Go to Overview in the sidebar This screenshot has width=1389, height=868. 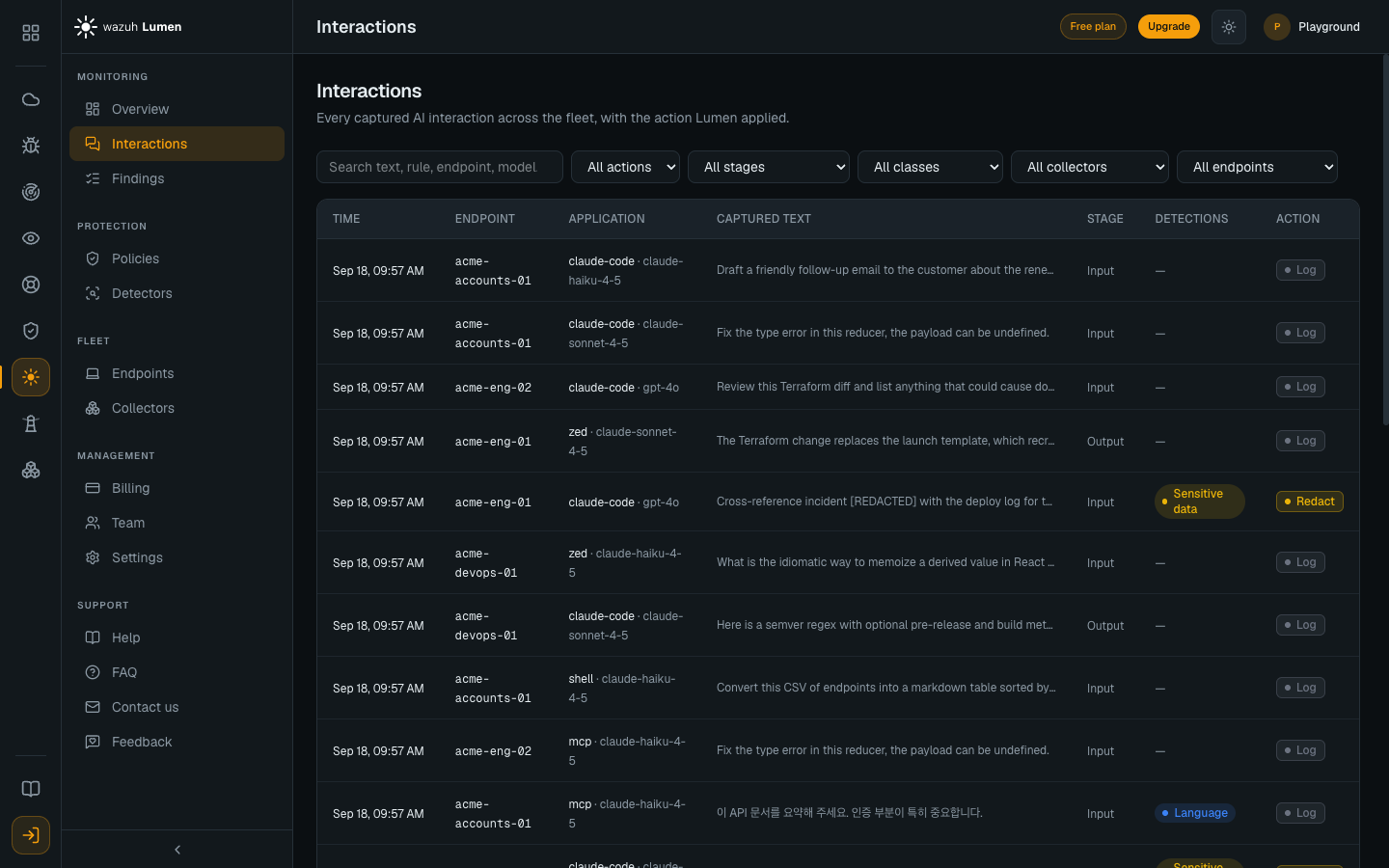point(177,109)
